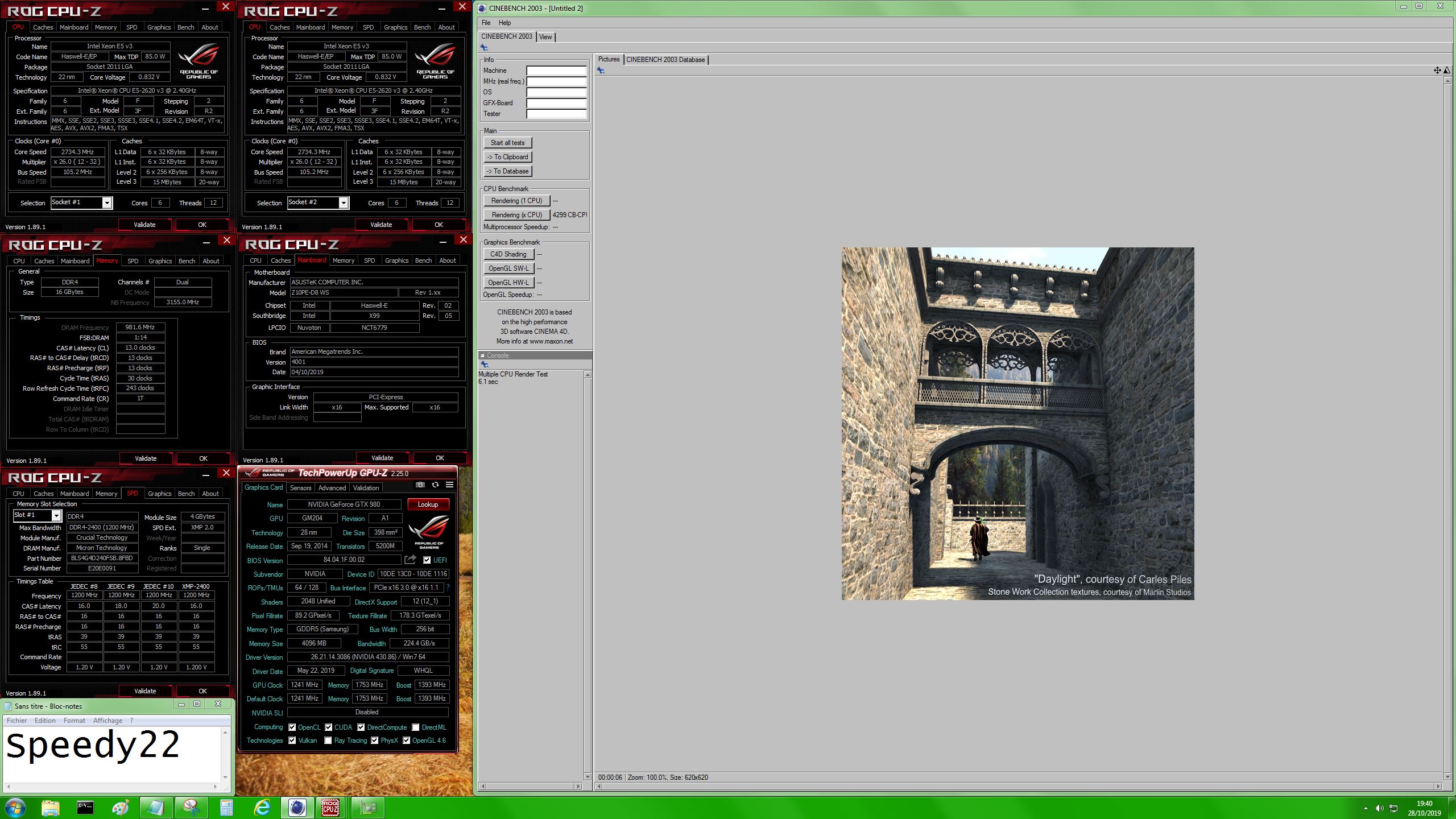
Task: Open Calculator from the taskbar
Action: pyautogui.click(x=226, y=807)
